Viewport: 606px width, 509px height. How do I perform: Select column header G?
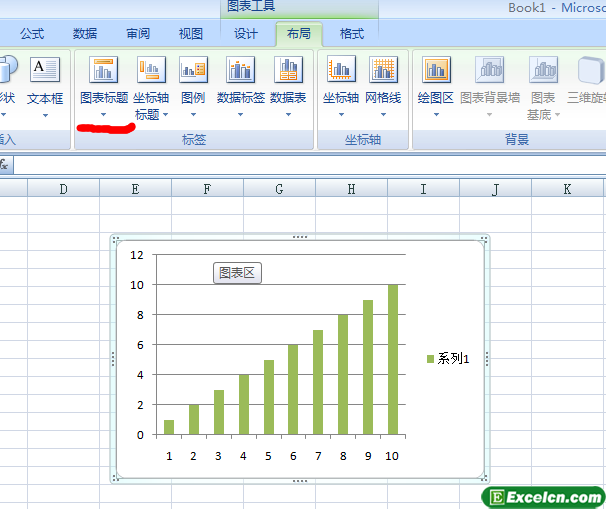point(279,189)
